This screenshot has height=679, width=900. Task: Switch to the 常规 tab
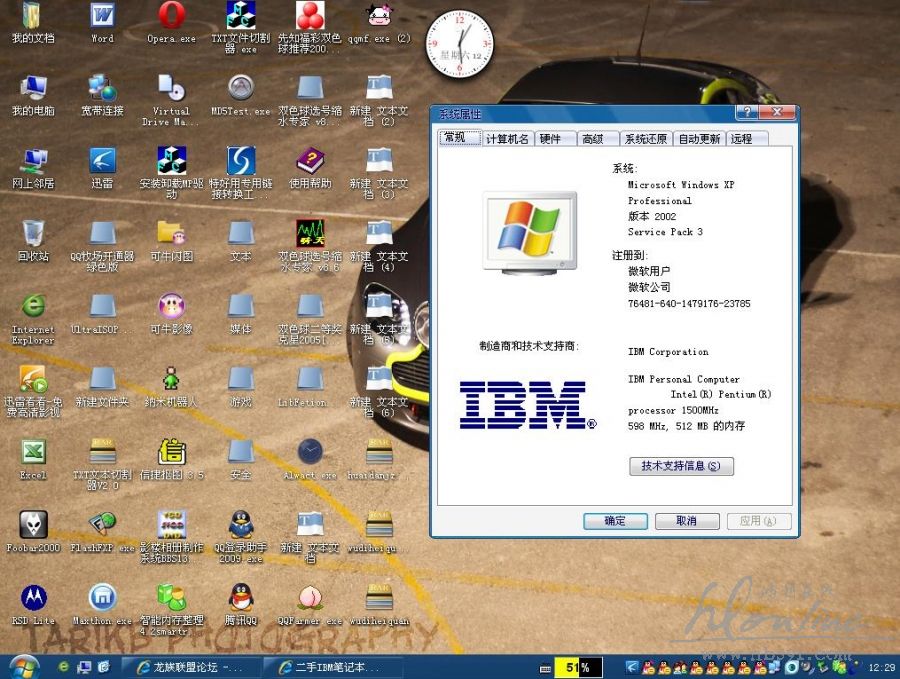coord(460,138)
